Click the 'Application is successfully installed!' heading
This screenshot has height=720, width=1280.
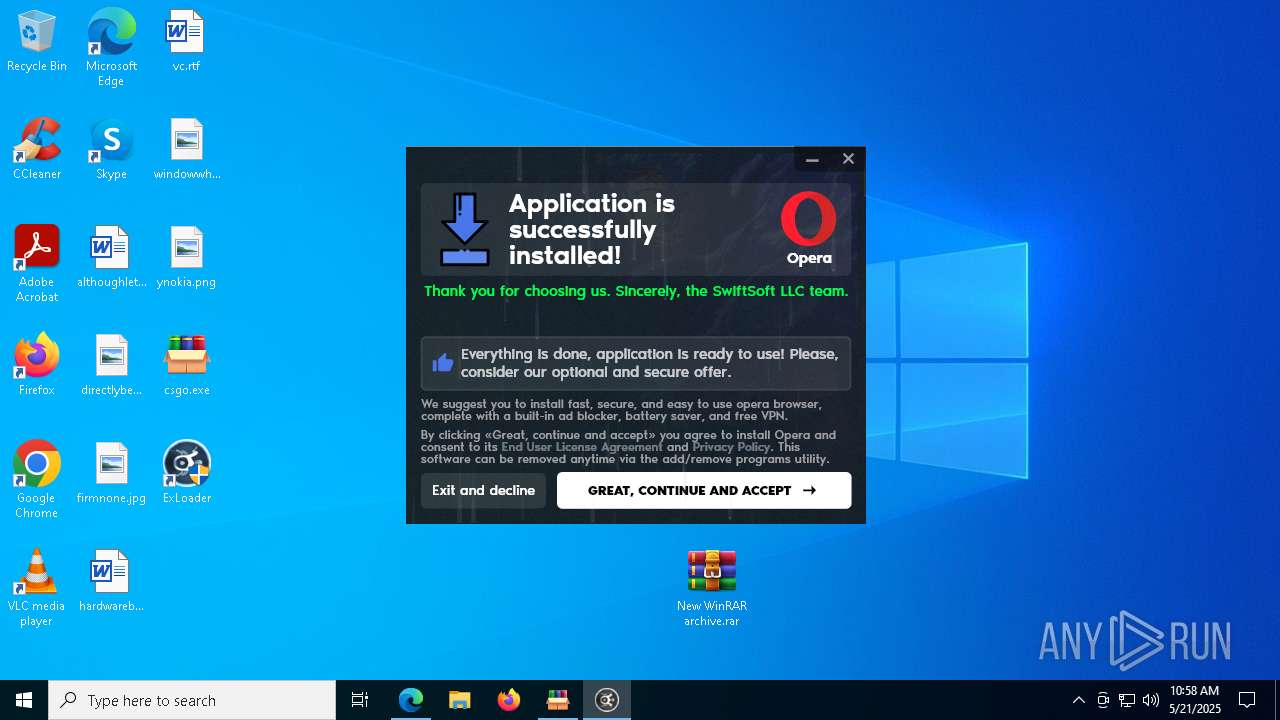(x=592, y=229)
